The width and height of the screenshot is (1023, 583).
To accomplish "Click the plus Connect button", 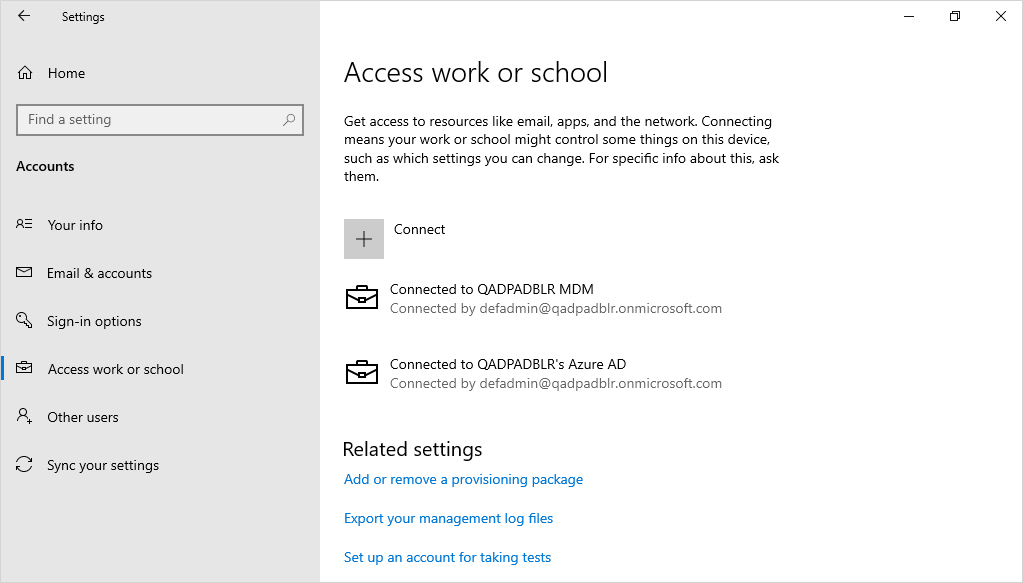I will (364, 239).
